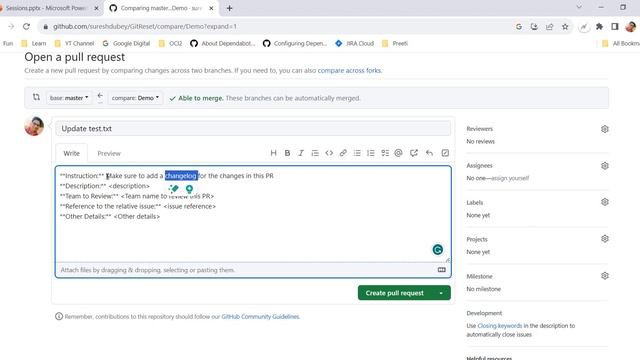The image size is (640, 360).
Task: Reload the page
Action: [27, 27]
